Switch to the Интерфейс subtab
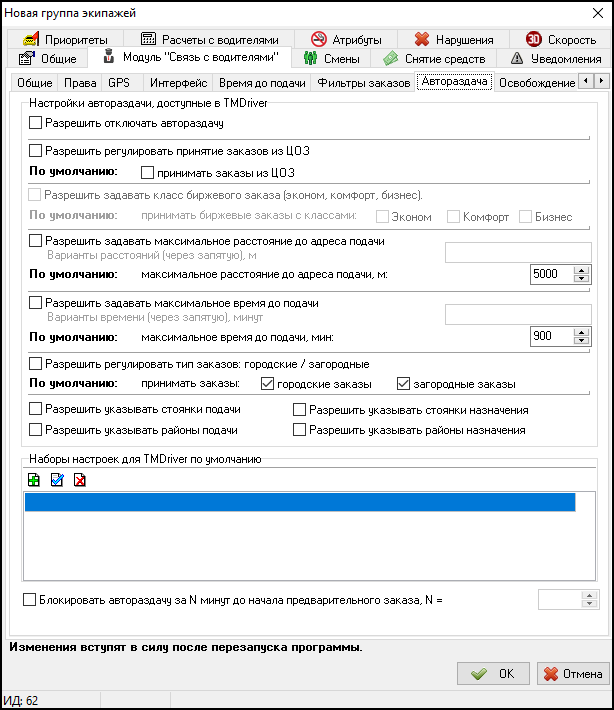The height and width of the screenshot is (710, 614). (x=178, y=83)
